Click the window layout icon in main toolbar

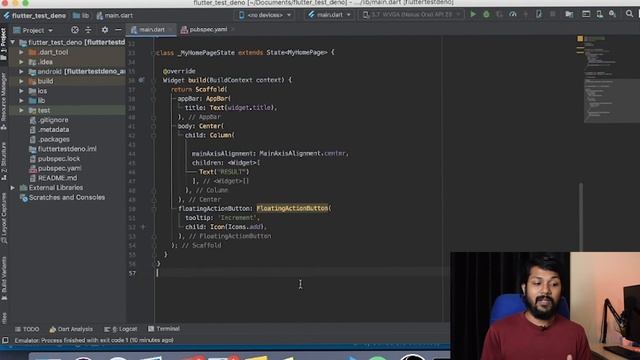(x=586, y=14)
